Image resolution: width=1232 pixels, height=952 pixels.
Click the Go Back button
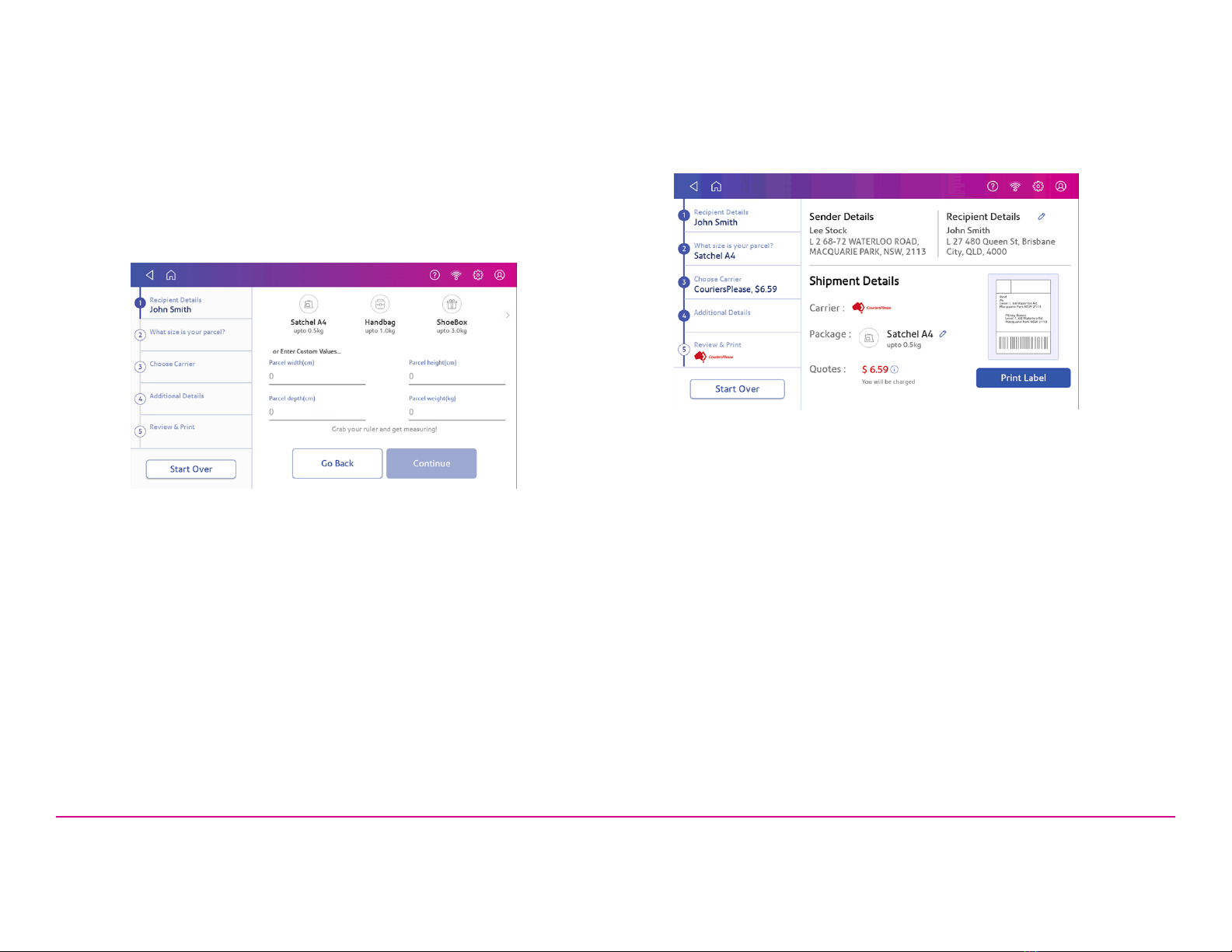(337, 463)
